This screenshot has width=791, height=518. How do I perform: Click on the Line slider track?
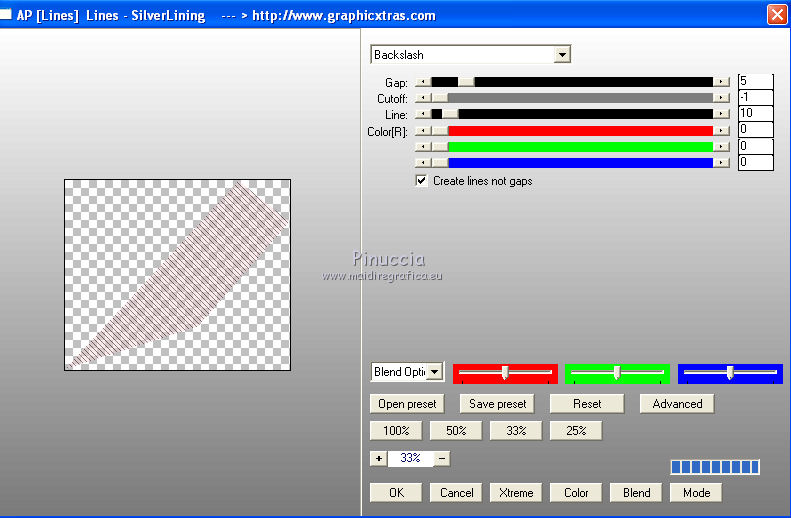(x=572, y=114)
